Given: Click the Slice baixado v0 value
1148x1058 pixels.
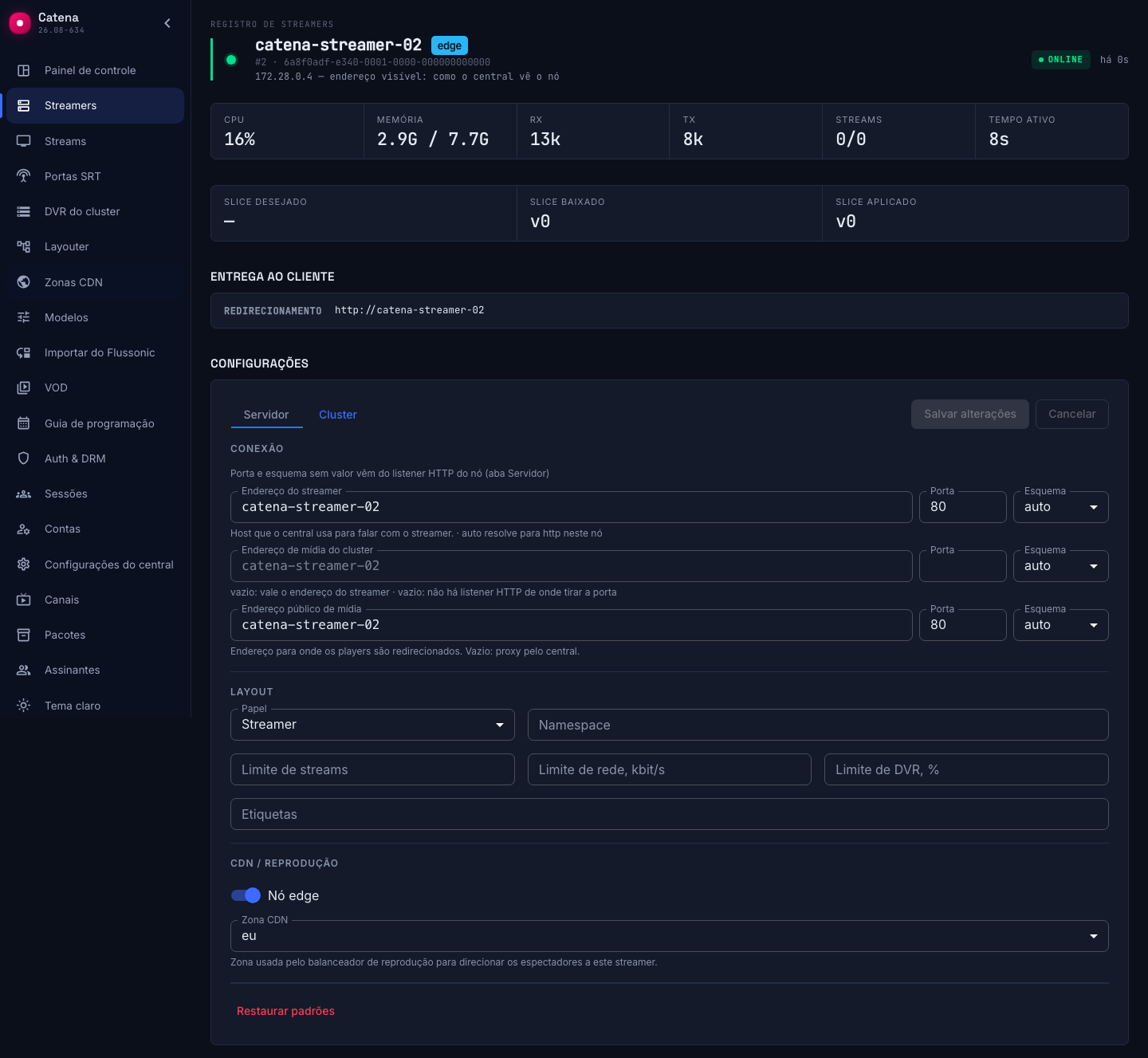Looking at the screenshot, I should [541, 222].
